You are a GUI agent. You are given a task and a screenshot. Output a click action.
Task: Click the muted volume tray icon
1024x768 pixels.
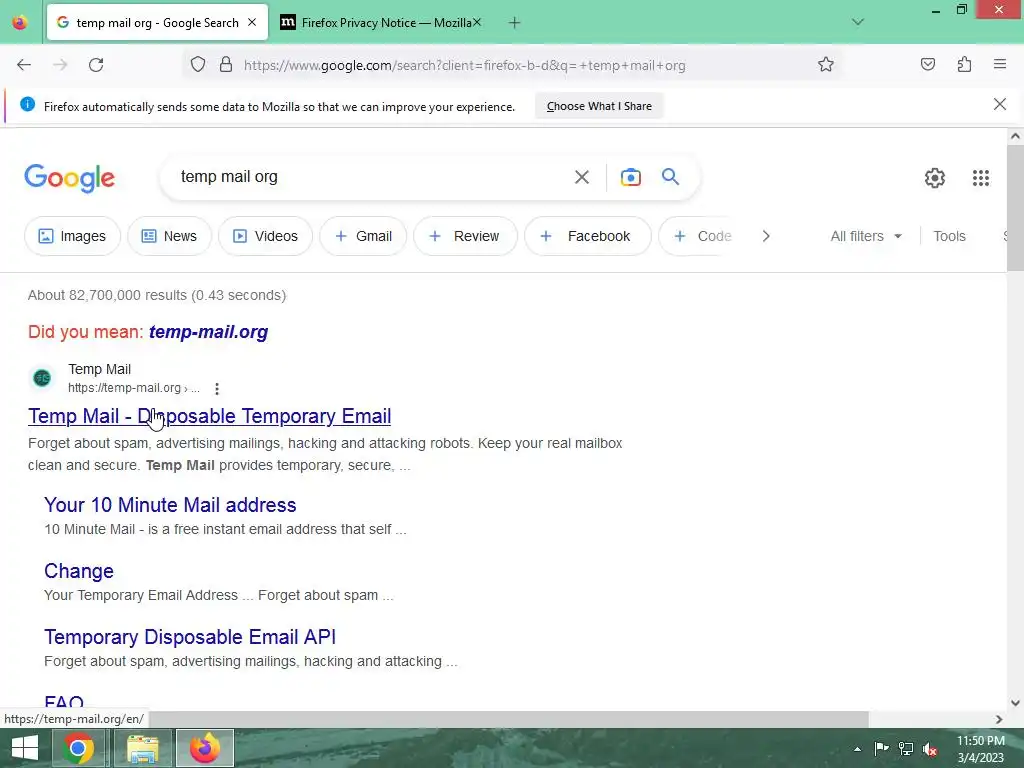pos(930,748)
